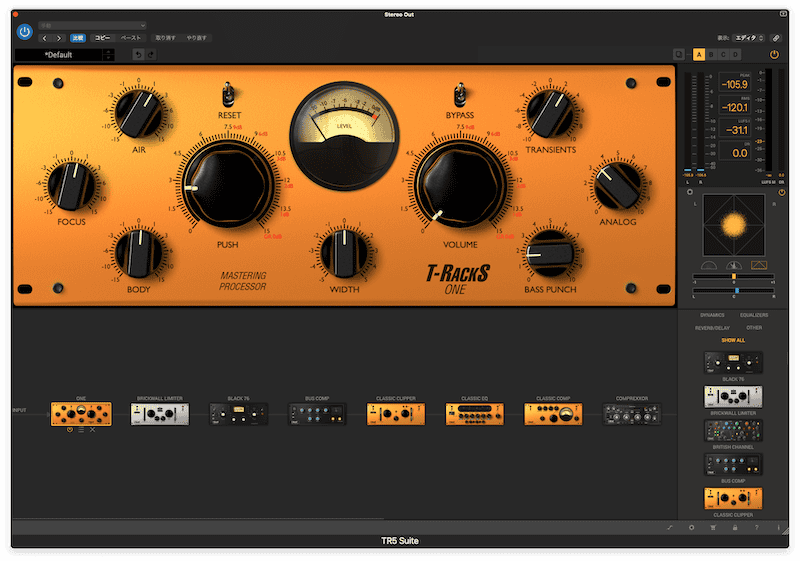Select snapshot B

click(x=711, y=55)
